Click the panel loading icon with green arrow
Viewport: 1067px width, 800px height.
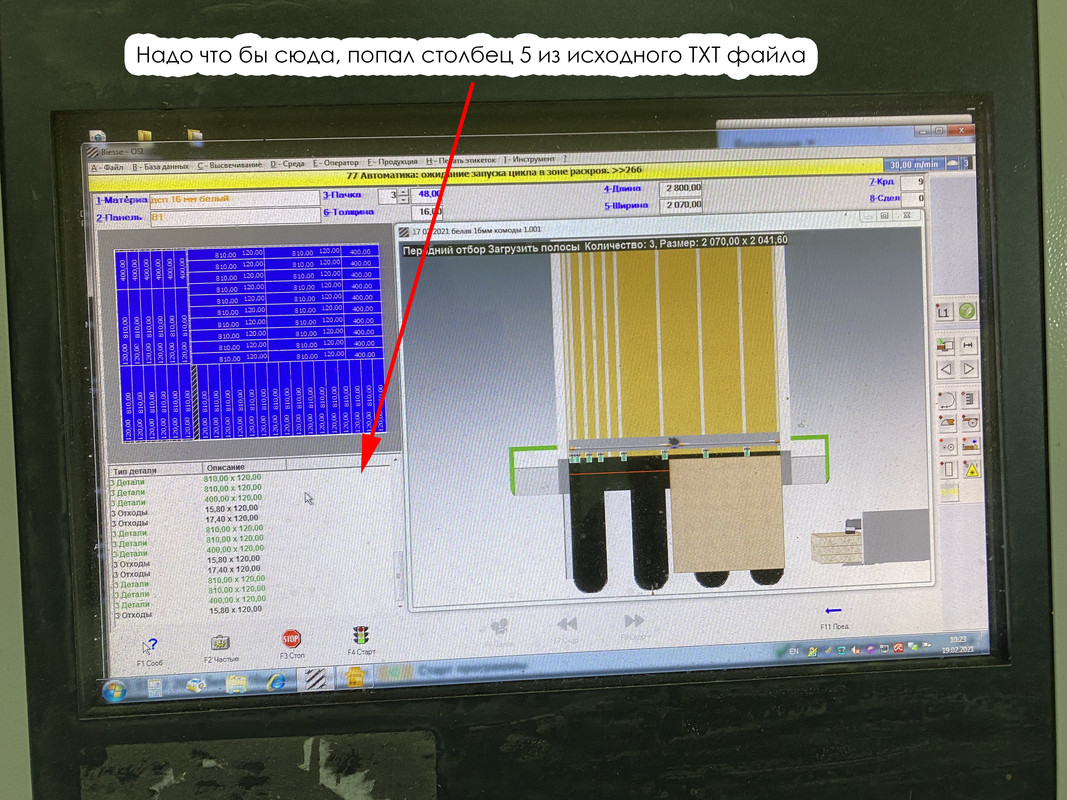(x=945, y=346)
